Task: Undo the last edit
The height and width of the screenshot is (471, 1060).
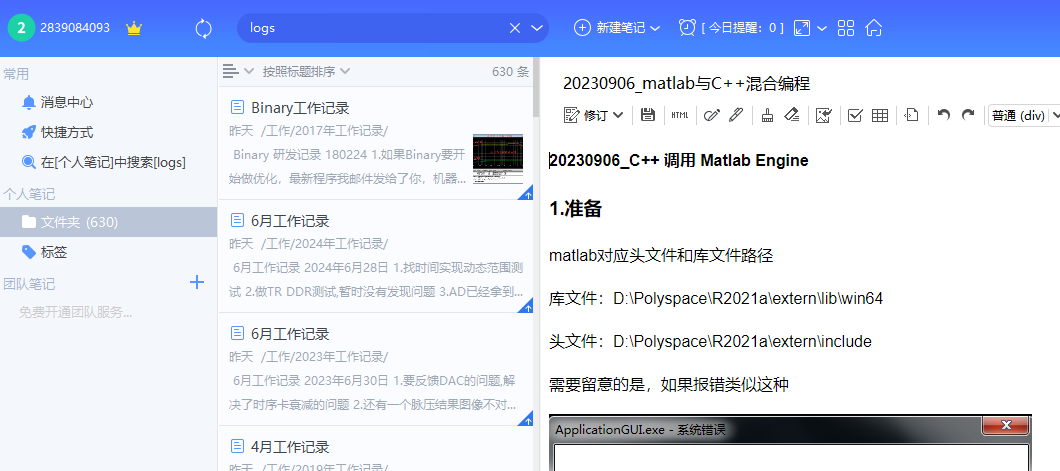Action: point(944,115)
